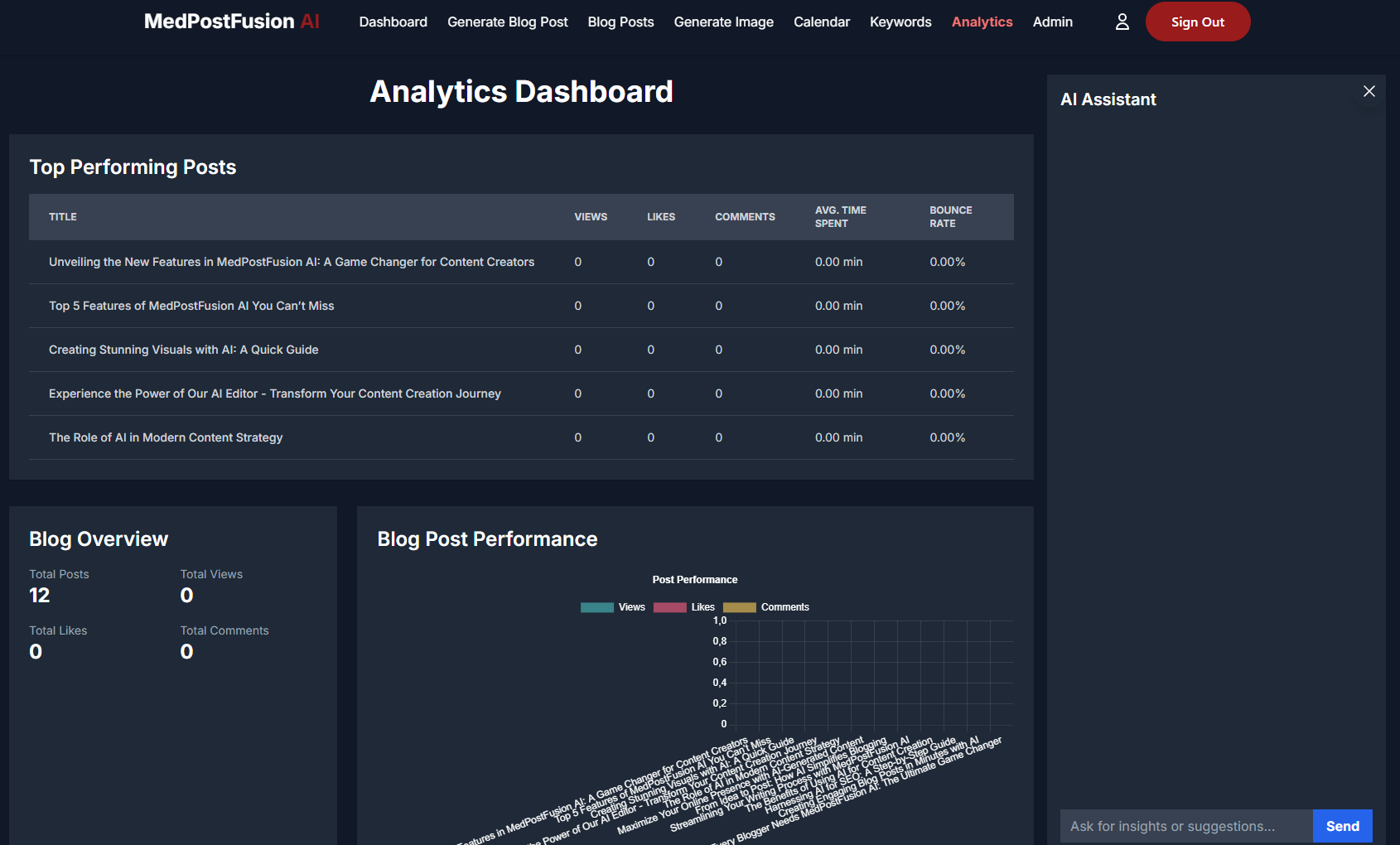The height and width of the screenshot is (845, 1400).
Task: Click the Total Views label
Action: click(211, 574)
